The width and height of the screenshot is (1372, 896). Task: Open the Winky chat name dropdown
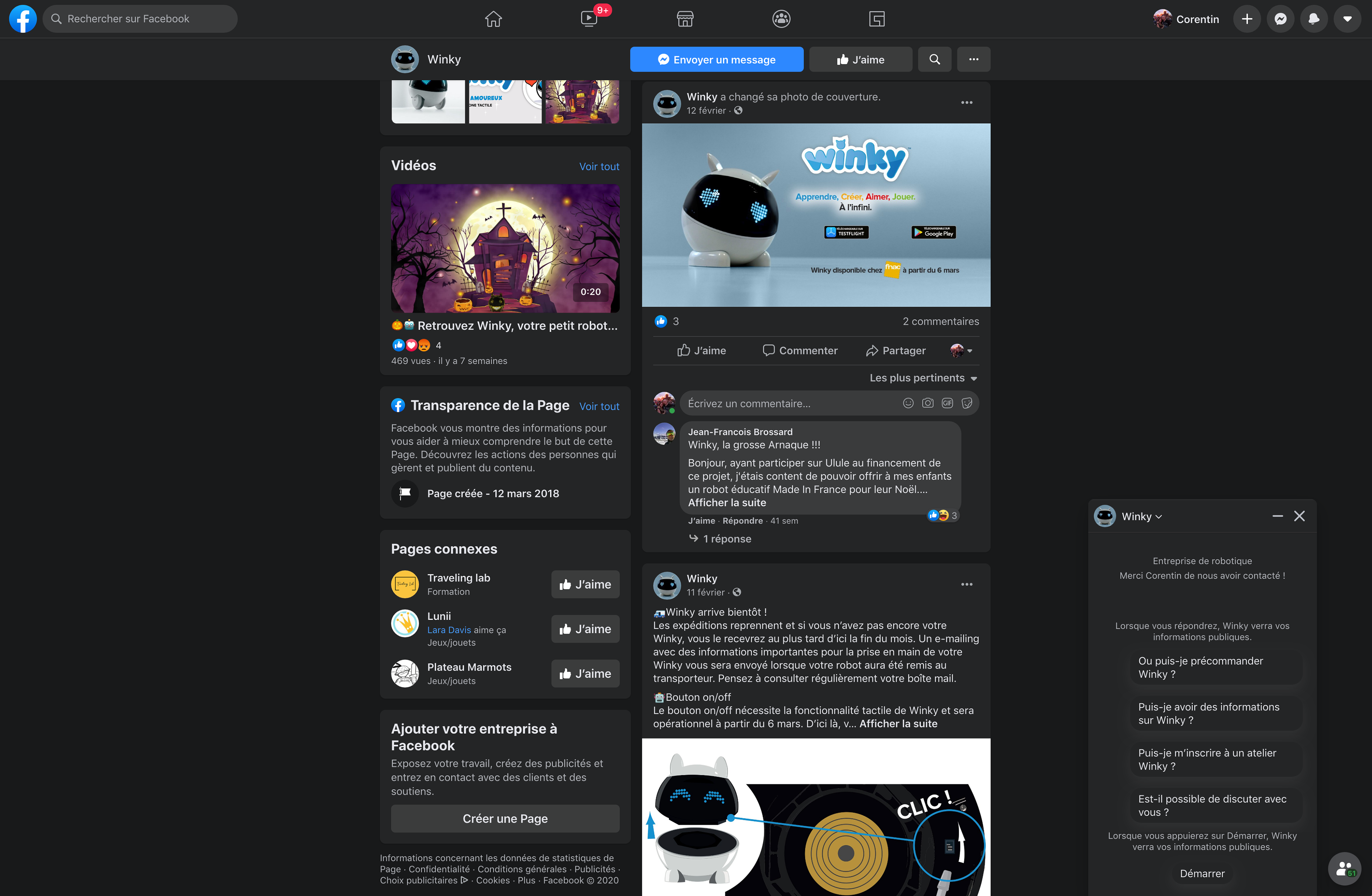[1142, 517]
